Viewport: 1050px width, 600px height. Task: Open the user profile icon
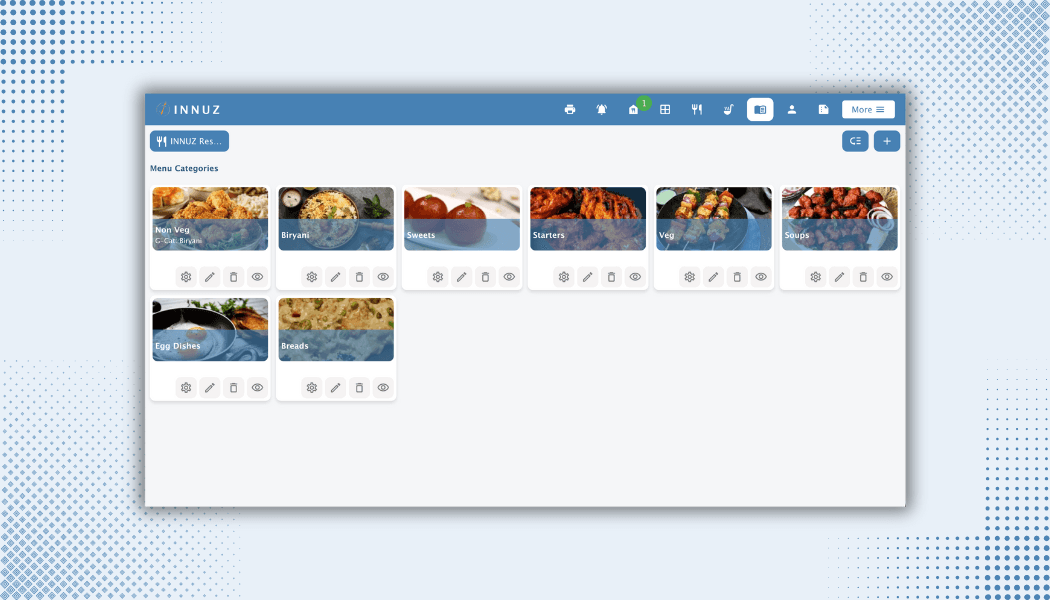coord(792,110)
